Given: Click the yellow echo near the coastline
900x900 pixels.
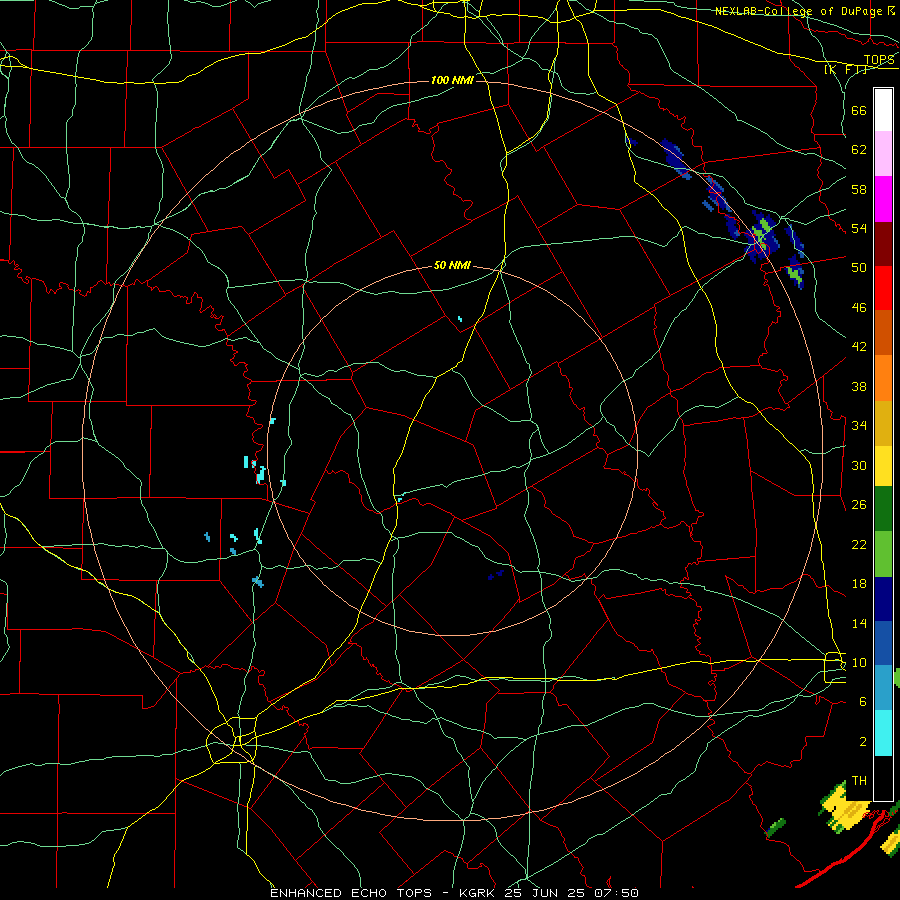Looking at the screenshot, I should point(844,808).
